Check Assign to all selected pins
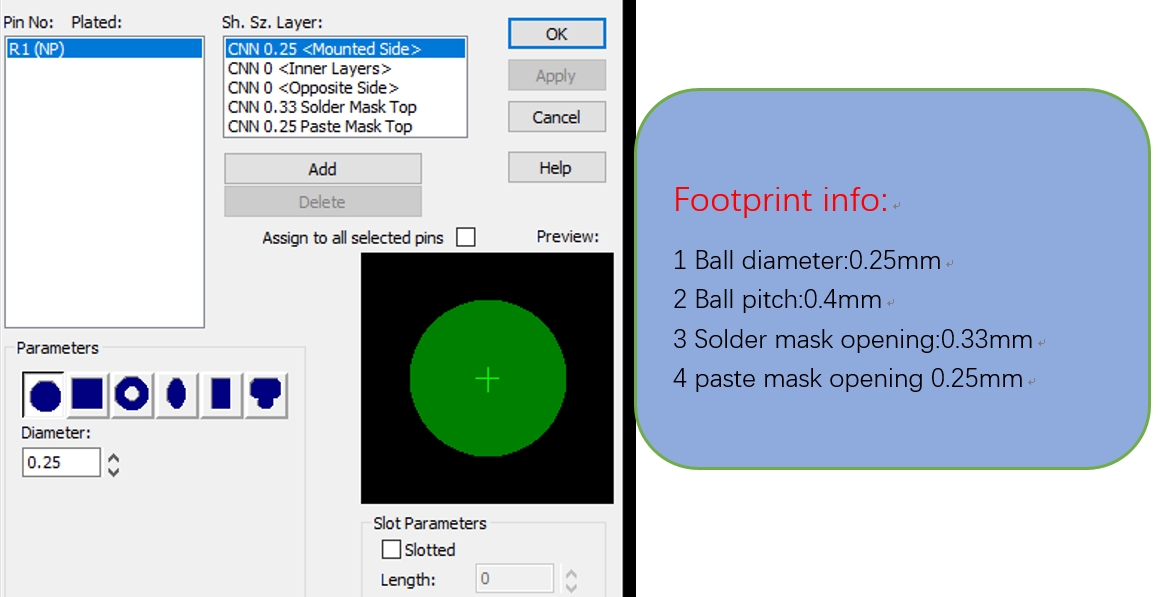This screenshot has width=1158, height=597. [466, 237]
